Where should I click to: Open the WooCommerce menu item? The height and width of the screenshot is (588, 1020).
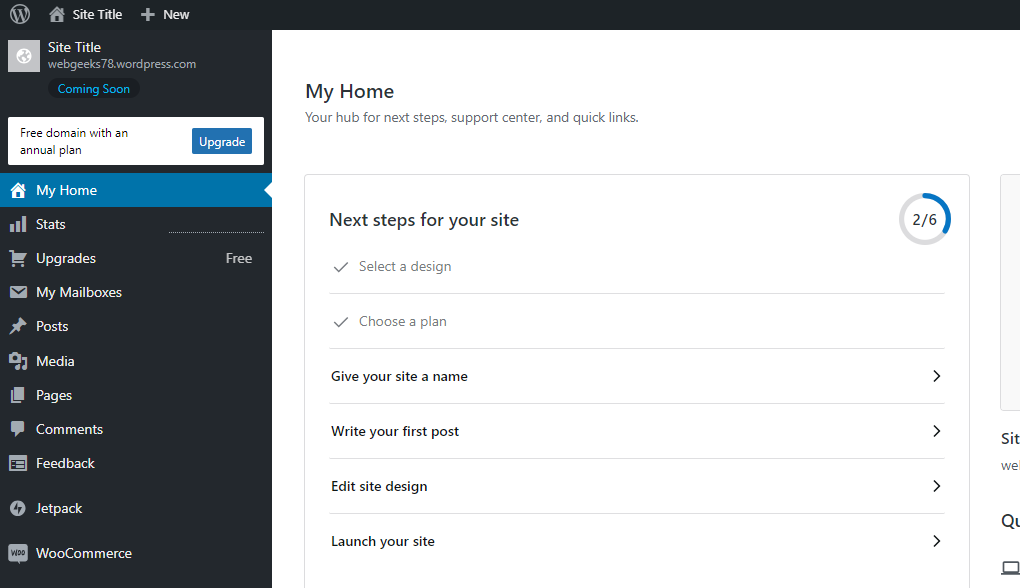pos(136,554)
